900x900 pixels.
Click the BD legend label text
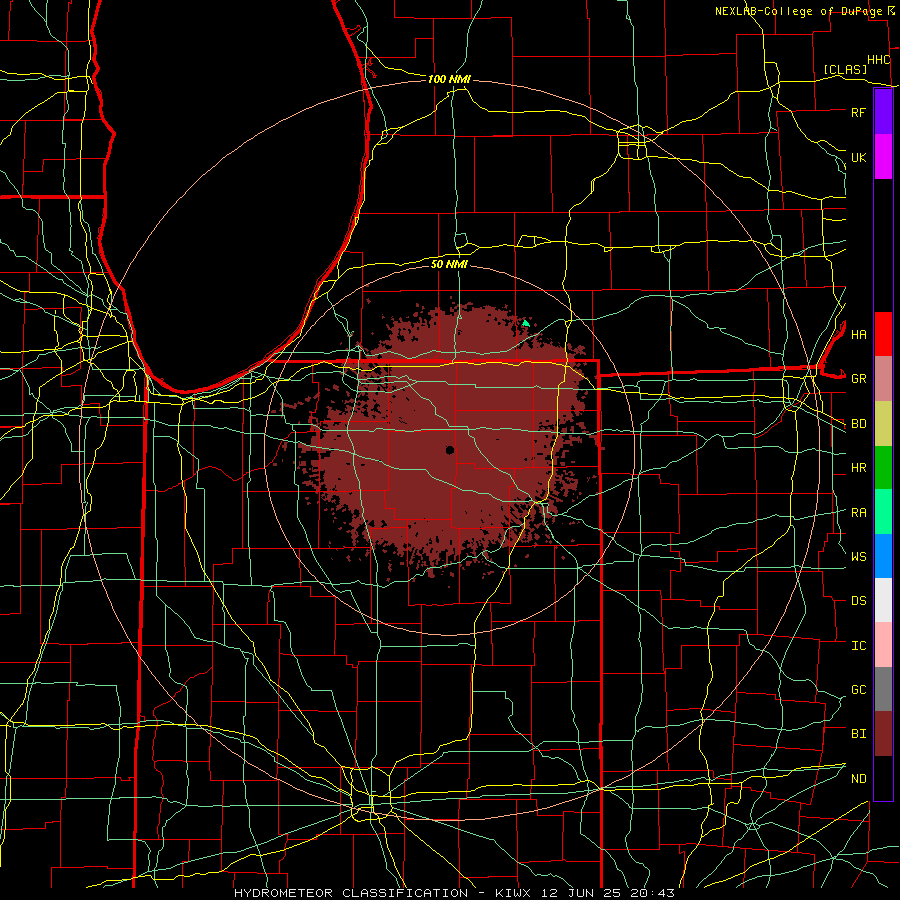tap(859, 424)
